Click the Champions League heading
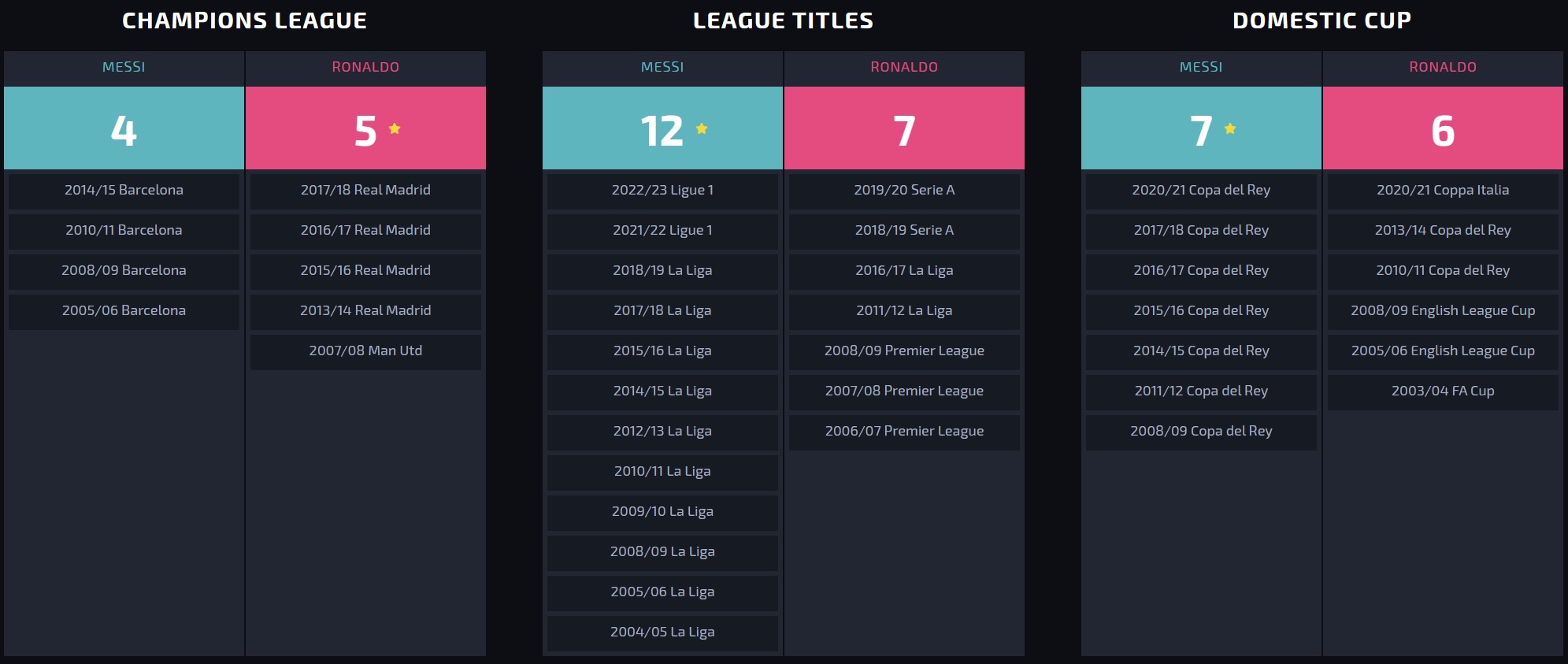This screenshot has width=1568, height=664. tap(244, 20)
